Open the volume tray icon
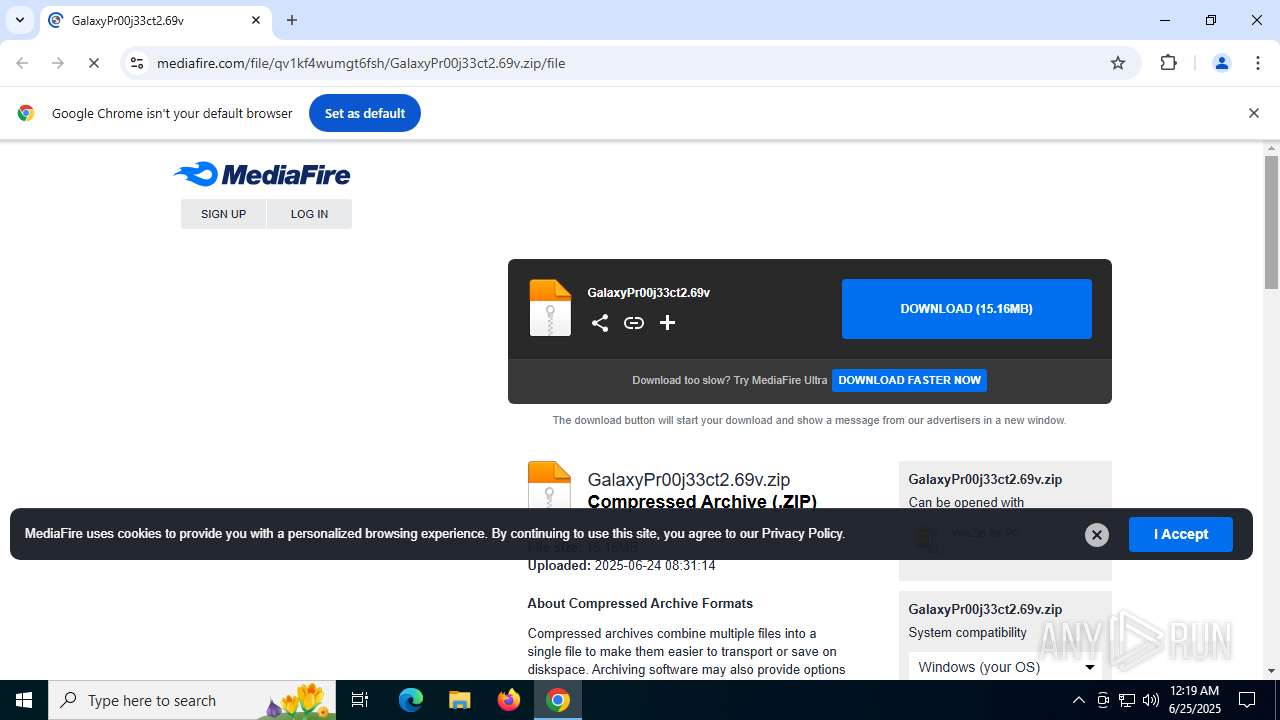 coord(1151,700)
